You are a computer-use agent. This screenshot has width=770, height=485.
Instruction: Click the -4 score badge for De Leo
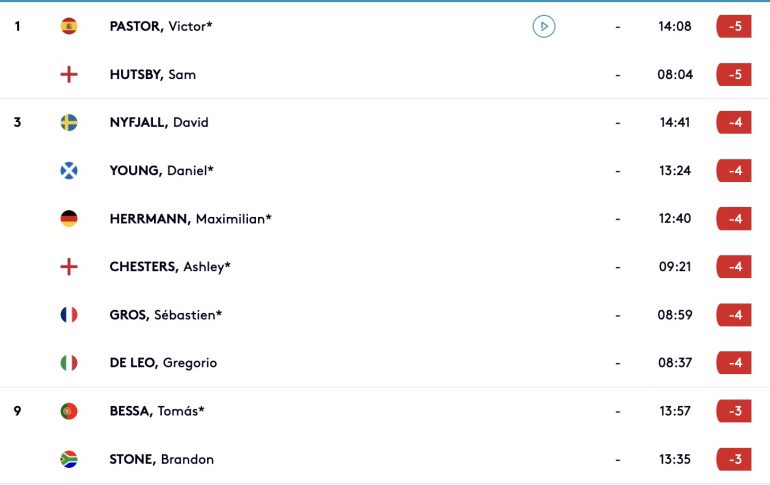click(x=734, y=363)
